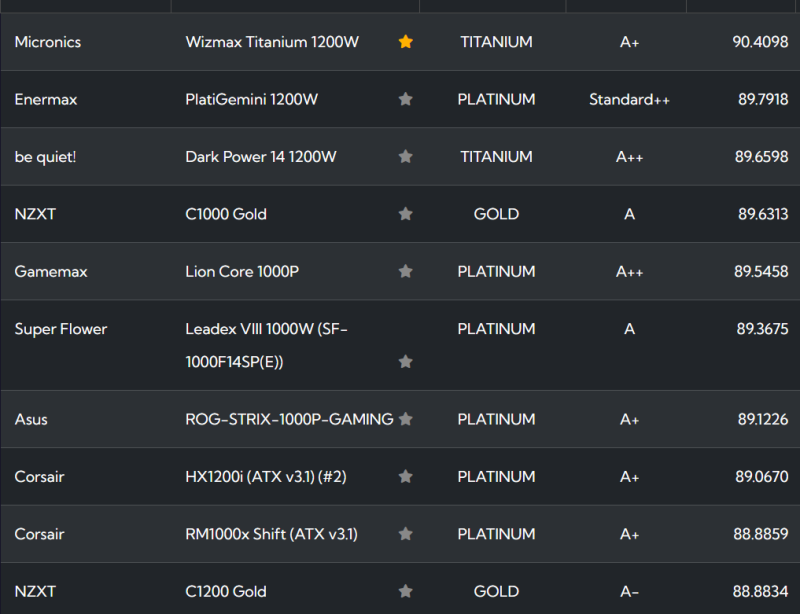The height and width of the screenshot is (614, 800).
Task: Favorite the ROG-STRIX-1000P-GAMING star
Action: tap(405, 420)
